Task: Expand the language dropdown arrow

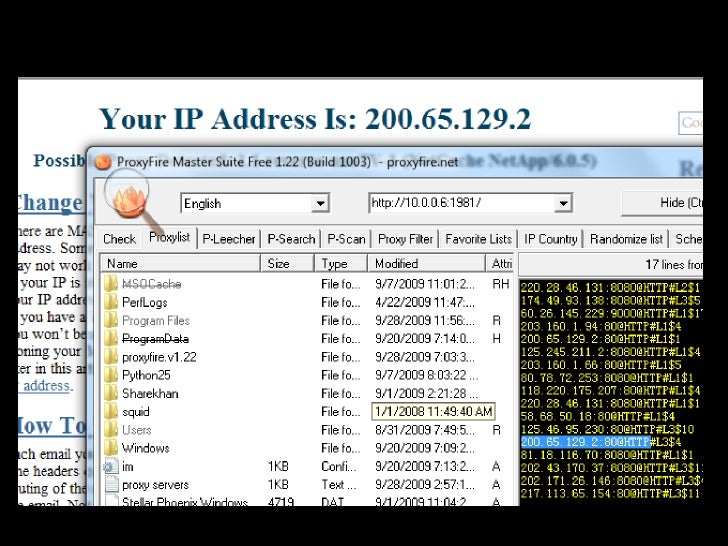Action: click(x=320, y=203)
